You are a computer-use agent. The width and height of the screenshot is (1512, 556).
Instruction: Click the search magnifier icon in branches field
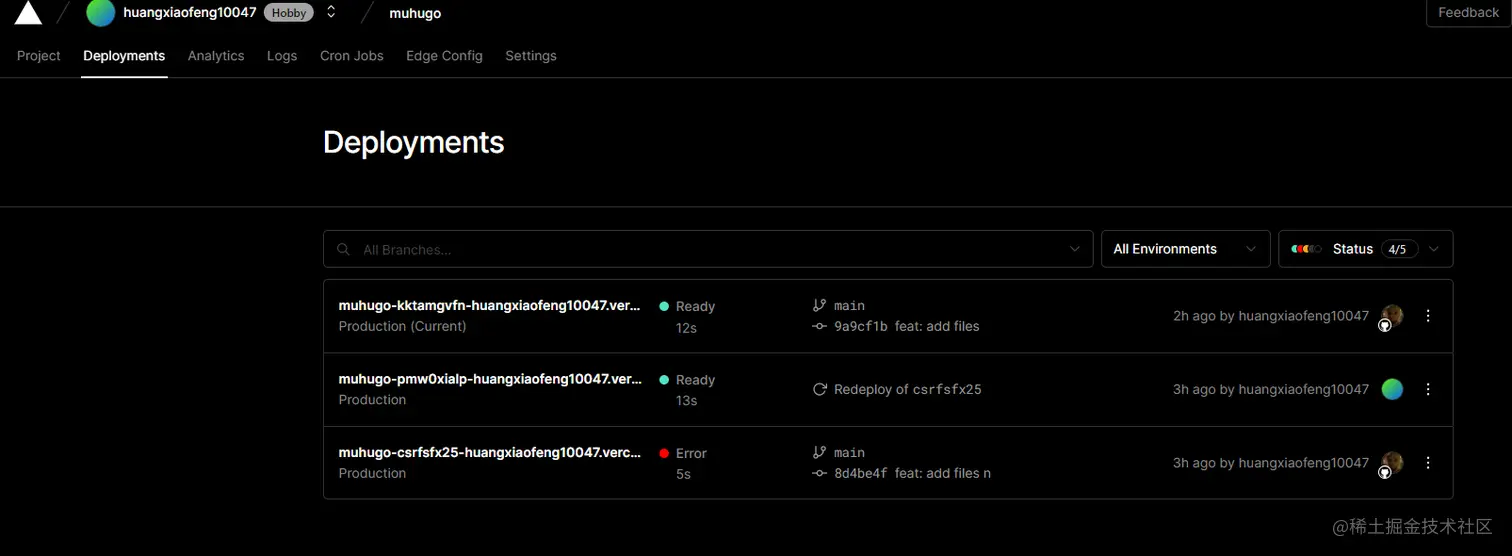344,249
